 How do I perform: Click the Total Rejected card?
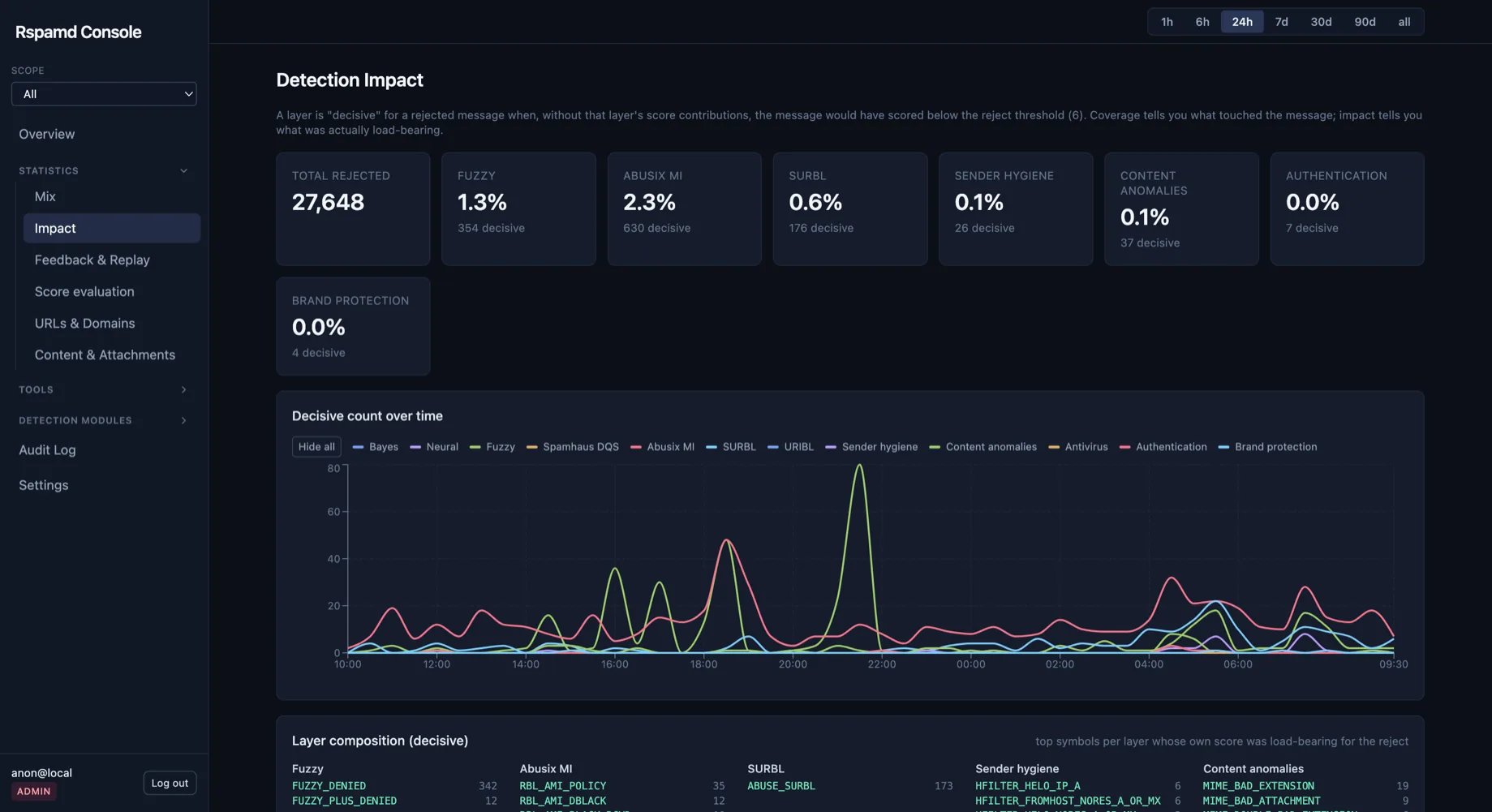click(x=353, y=209)
